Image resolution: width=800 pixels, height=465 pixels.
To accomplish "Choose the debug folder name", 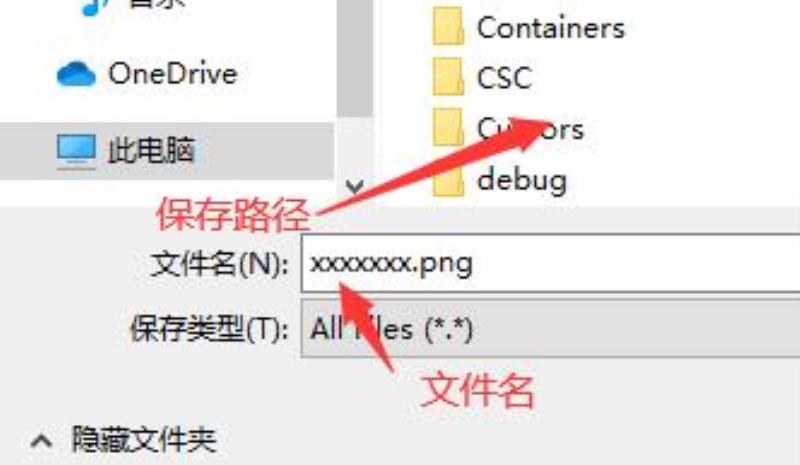I will point(522,181).
